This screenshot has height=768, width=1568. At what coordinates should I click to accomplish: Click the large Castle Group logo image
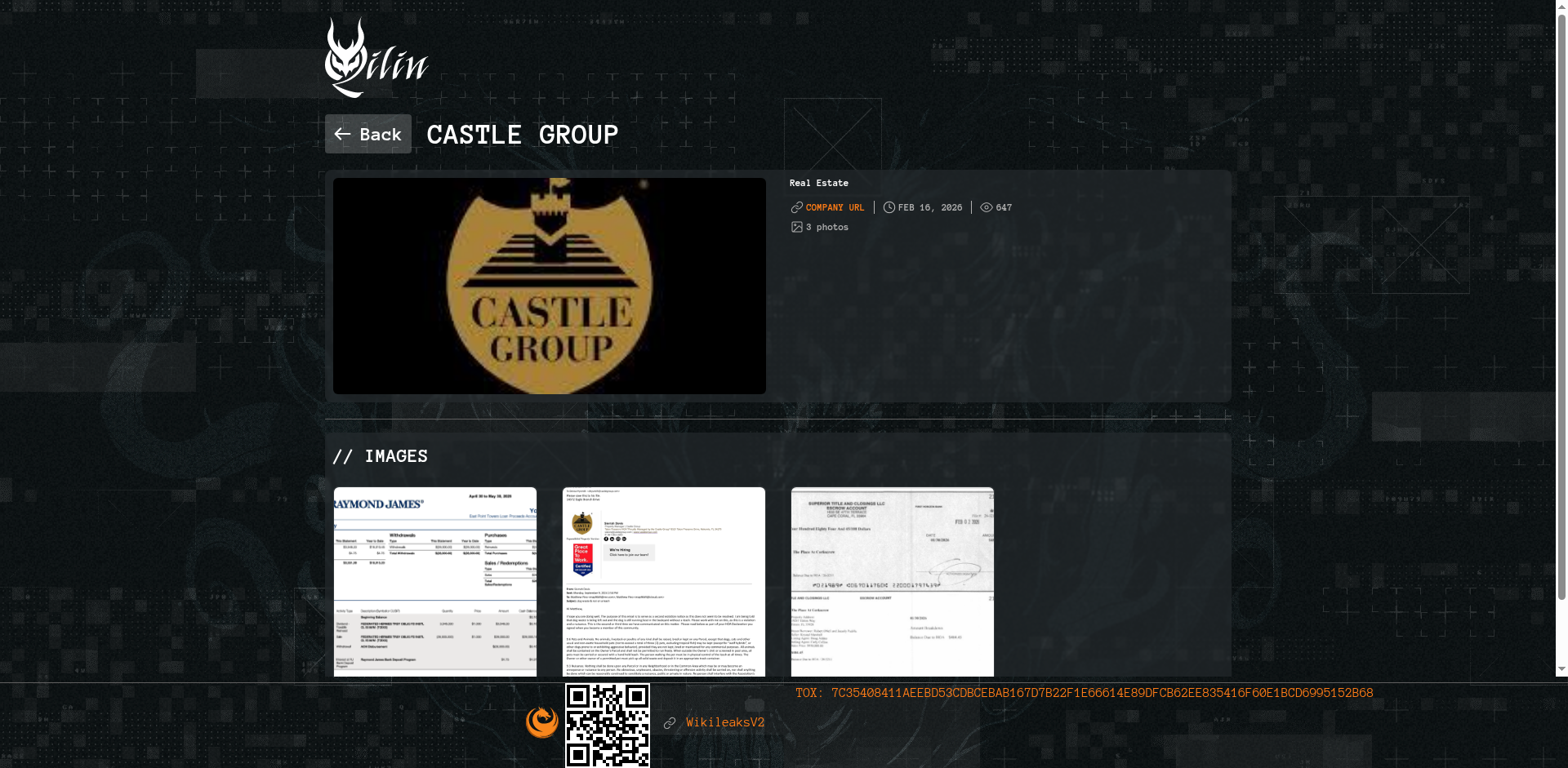[x=549, y=286]
